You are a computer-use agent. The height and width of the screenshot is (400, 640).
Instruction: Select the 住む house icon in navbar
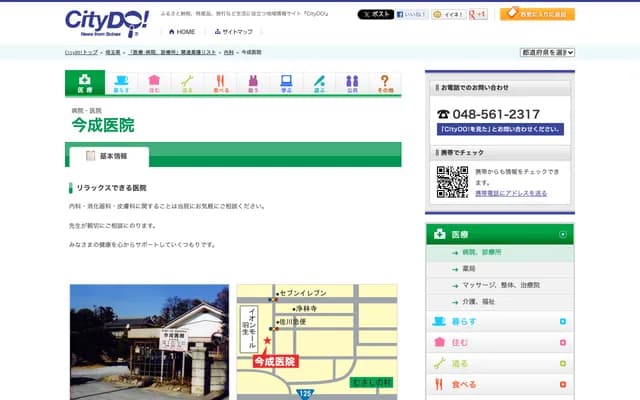(x=154, y=83)
